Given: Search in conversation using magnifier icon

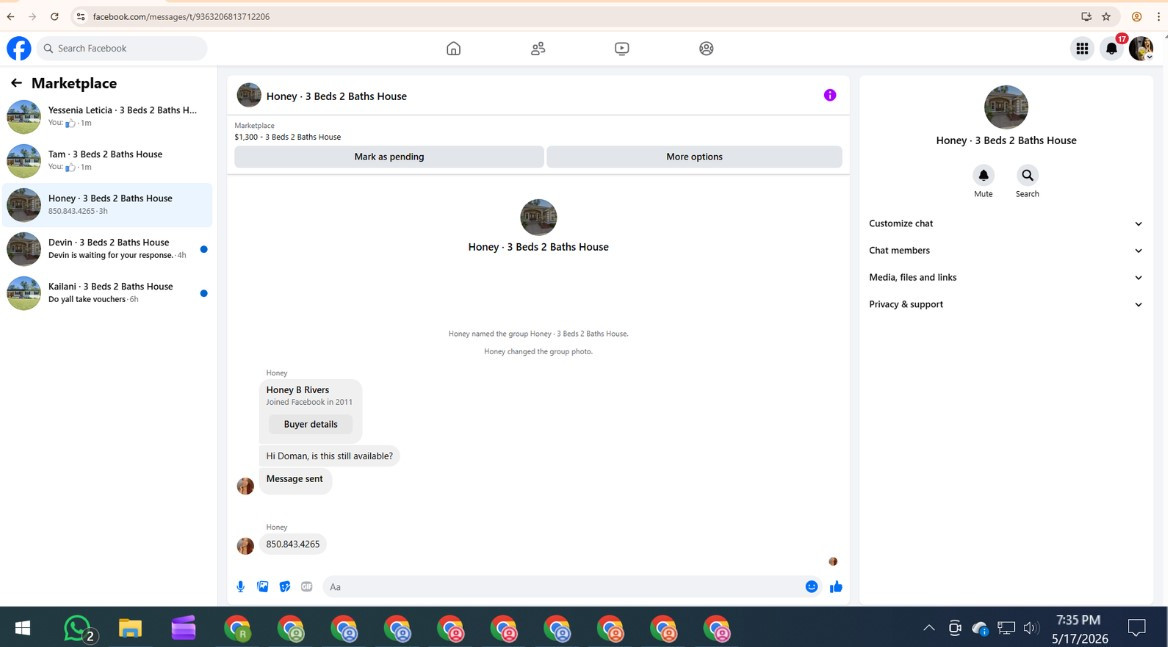Looking at the screenshot, I should 1027,175.
